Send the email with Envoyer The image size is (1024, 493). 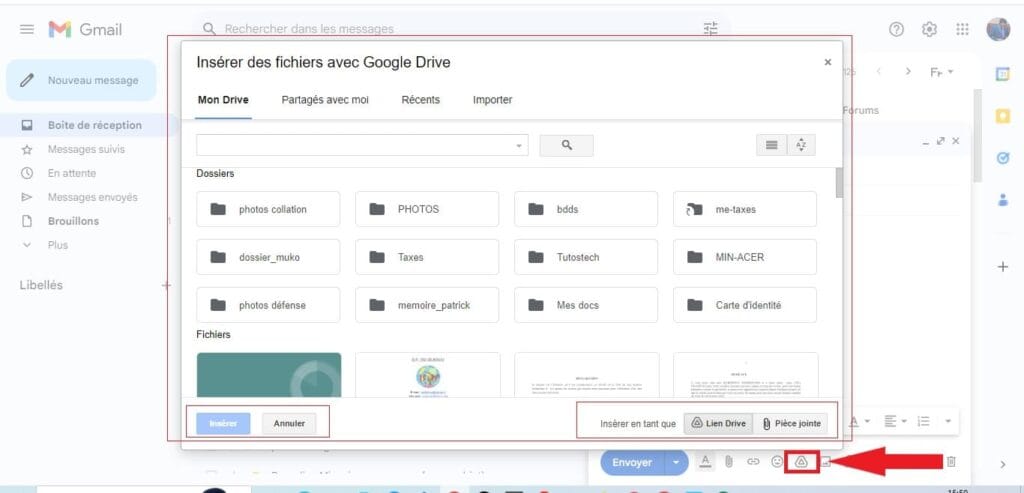click(x=632, y=462)
